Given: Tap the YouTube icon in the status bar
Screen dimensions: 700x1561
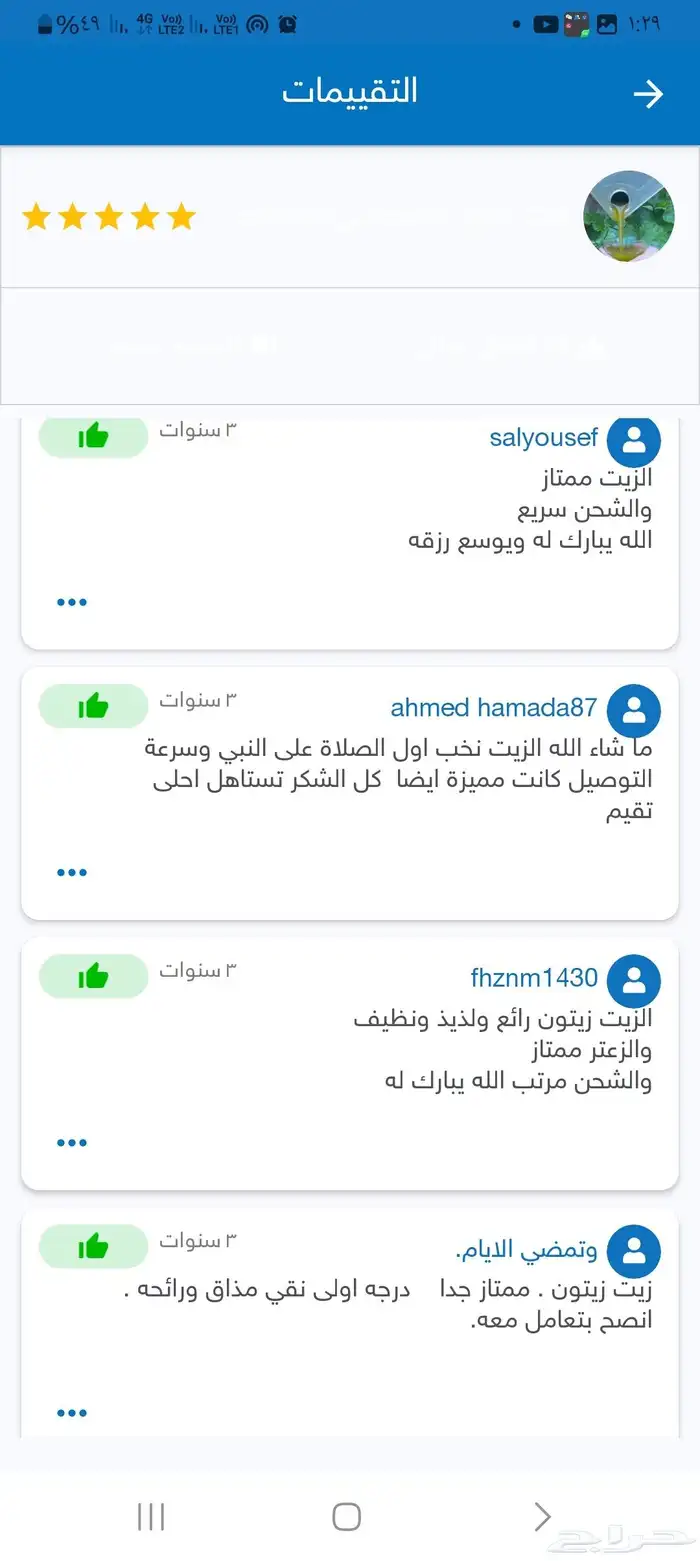Looking at the screenshot, I should [546, 22].
